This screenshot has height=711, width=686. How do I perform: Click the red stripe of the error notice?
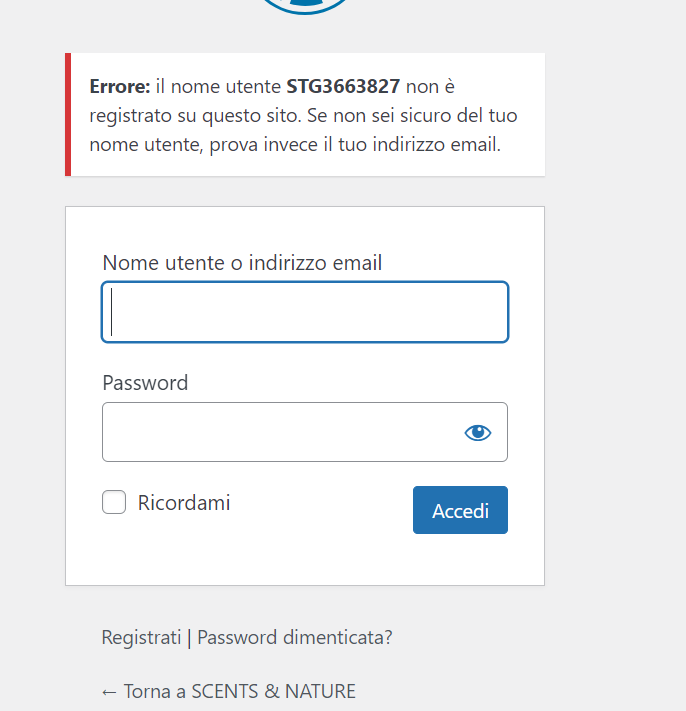coord(68,115)
